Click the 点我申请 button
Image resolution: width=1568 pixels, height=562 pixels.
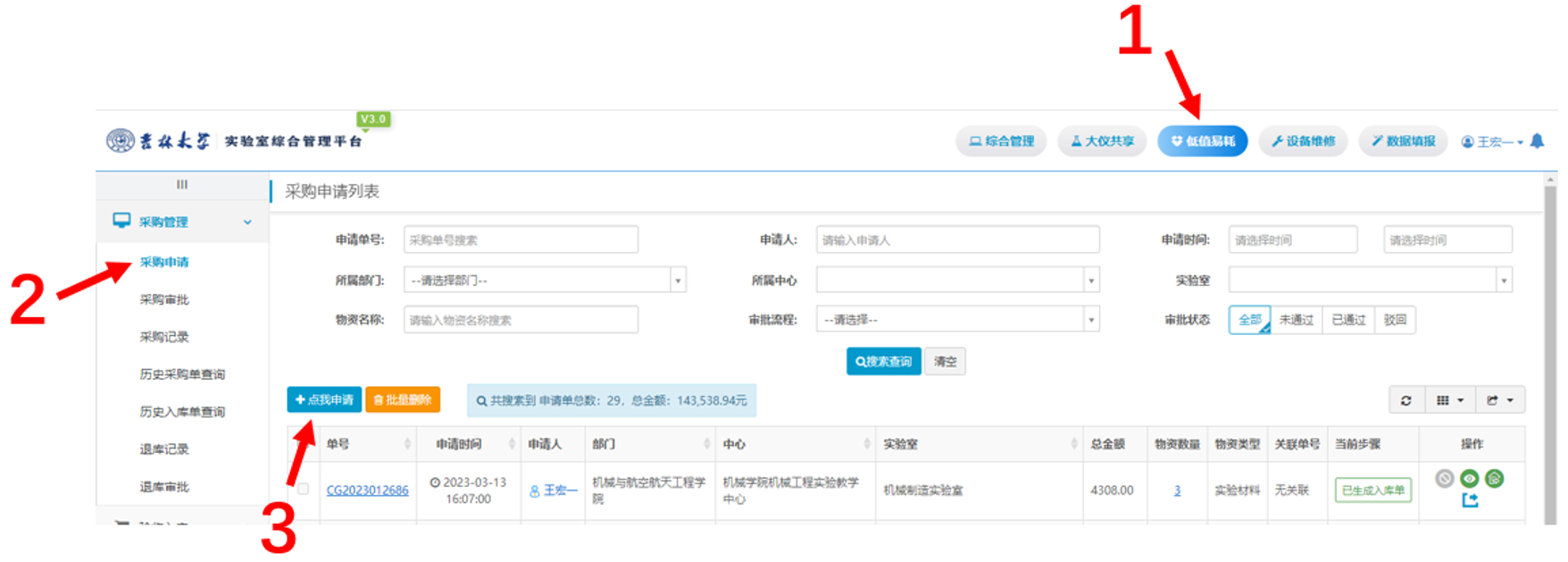(324, 399)
